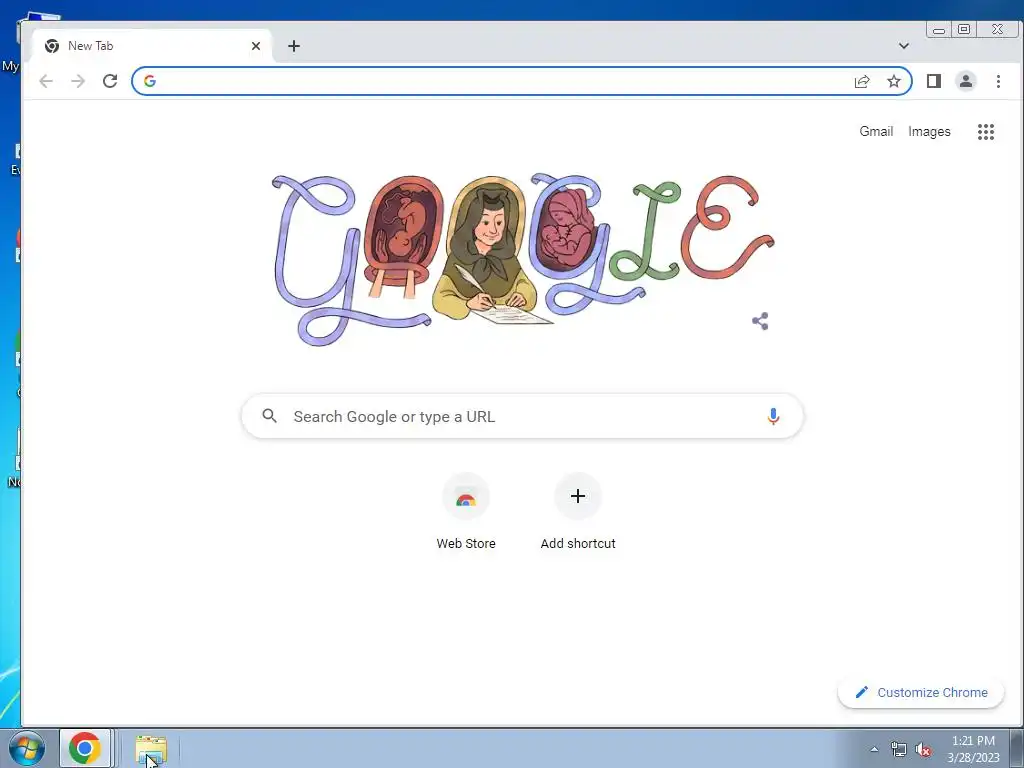Close the New Tab tab
Screen dimensions: 1024x768
(x=256, y=46)
